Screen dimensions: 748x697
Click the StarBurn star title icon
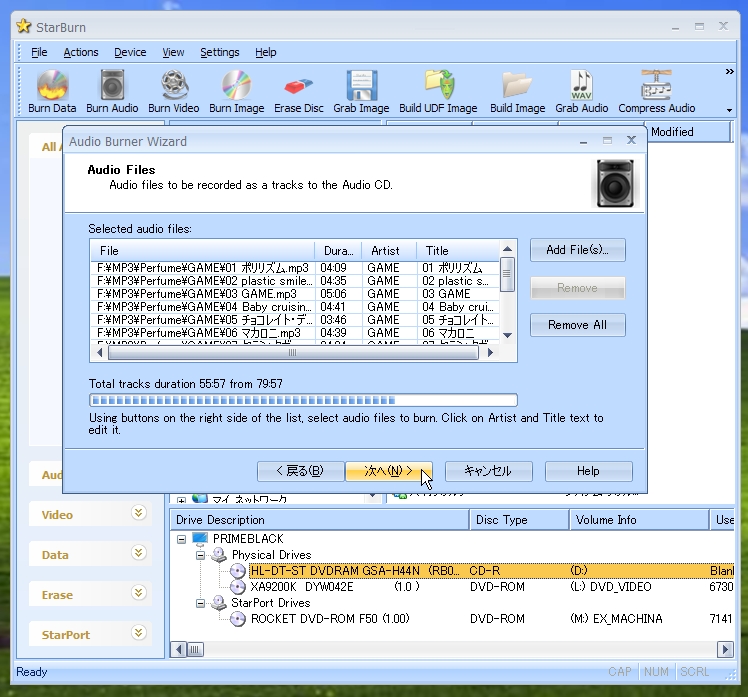(23, 26)
